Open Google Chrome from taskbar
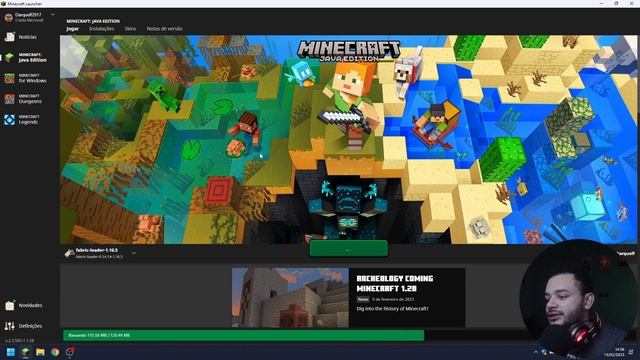This screenshot has width=640, height=360. [55, 352]
